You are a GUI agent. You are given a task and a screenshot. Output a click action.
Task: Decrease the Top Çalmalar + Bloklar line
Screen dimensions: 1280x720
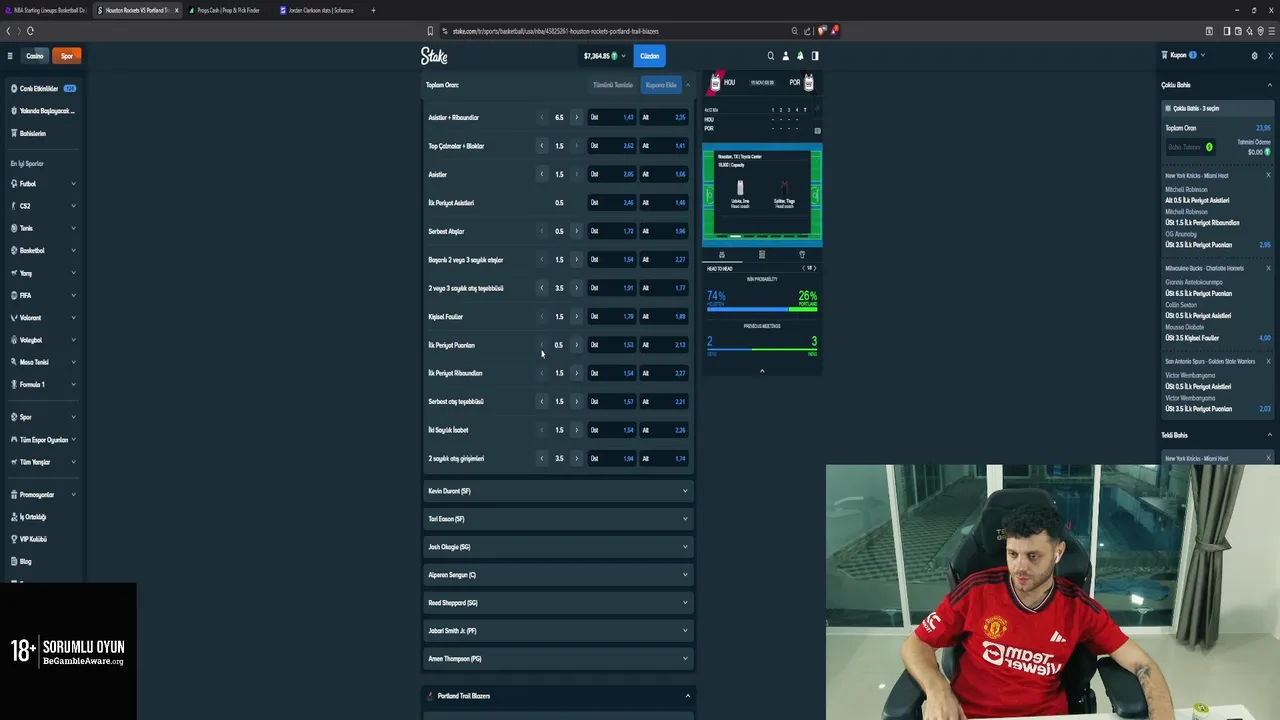click(x=542, y=146)
